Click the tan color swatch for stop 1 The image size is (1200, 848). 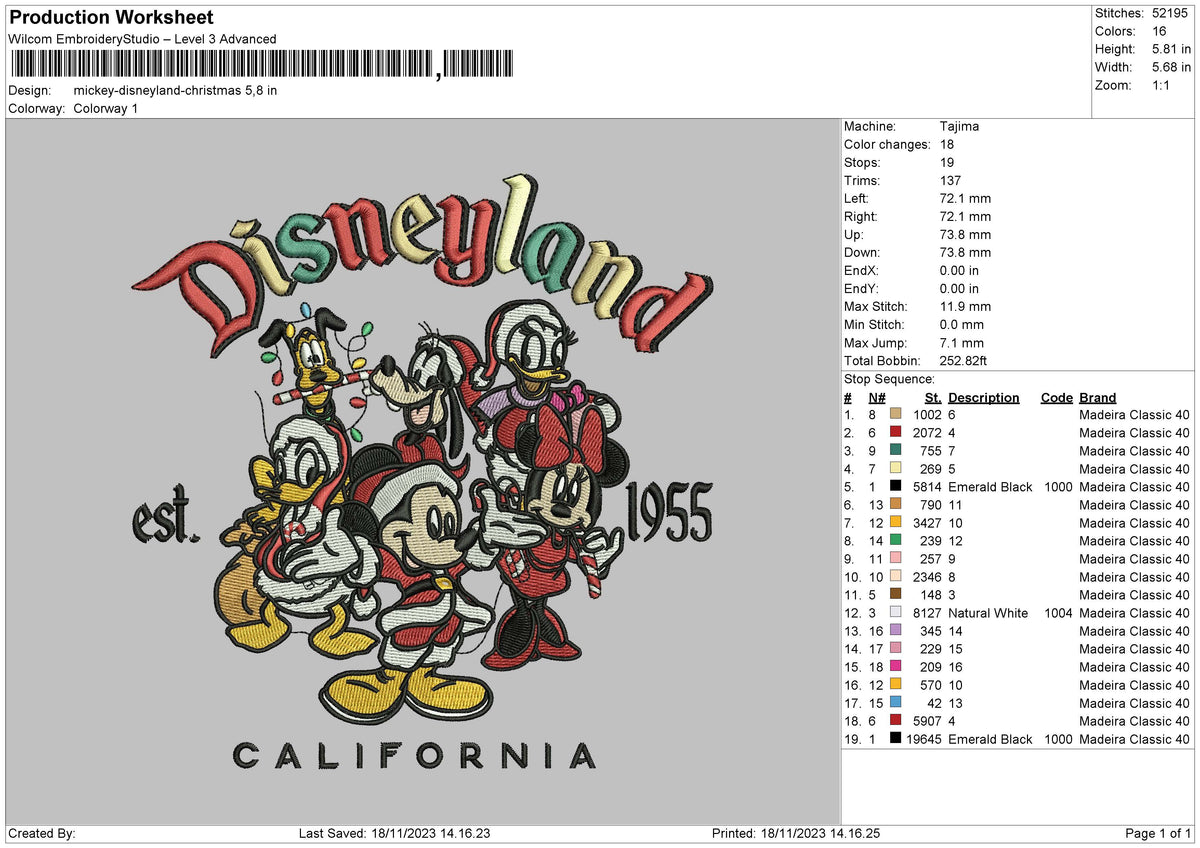click(x=896, y=414)
